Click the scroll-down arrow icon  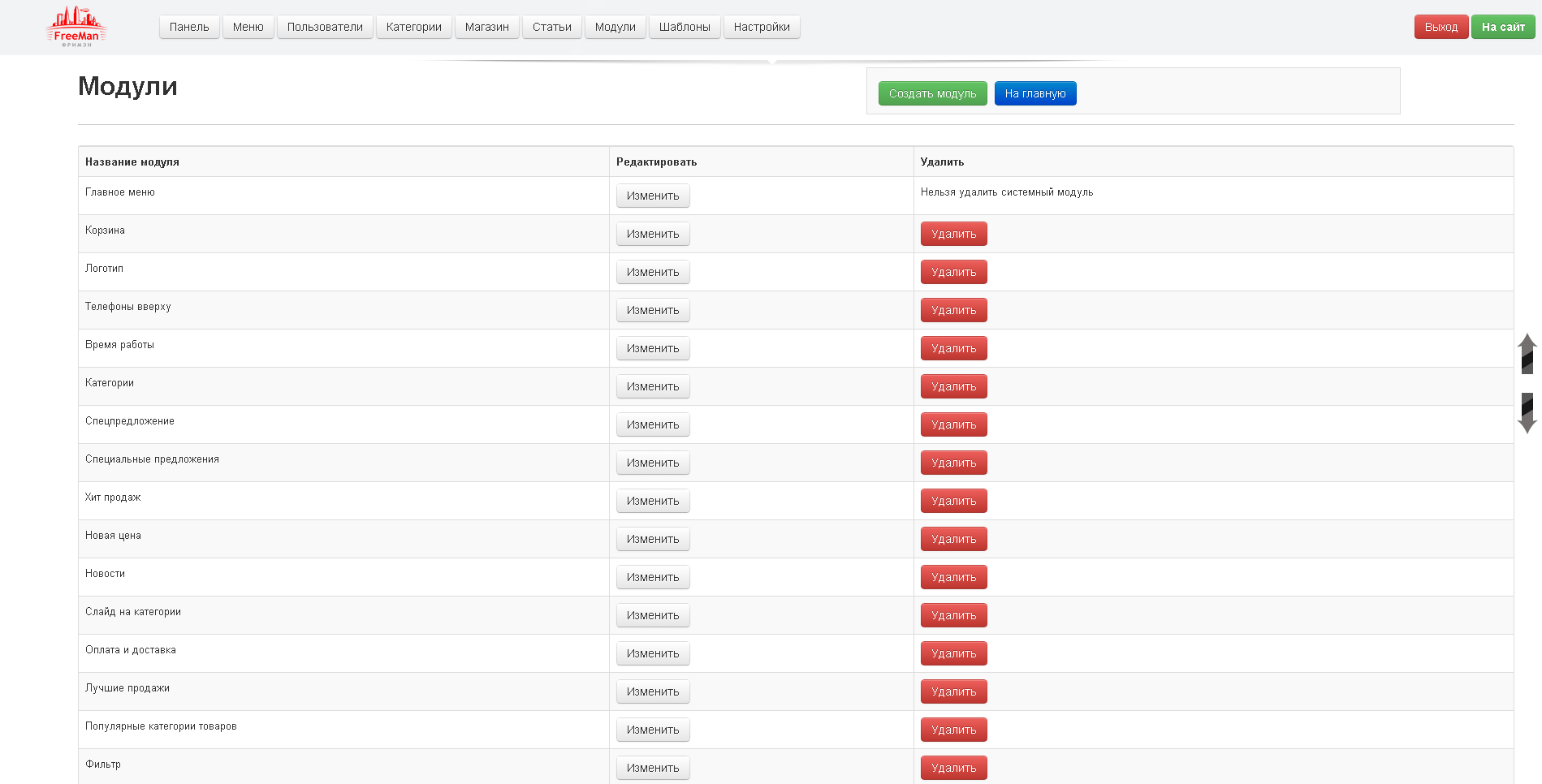(1527, 413)
